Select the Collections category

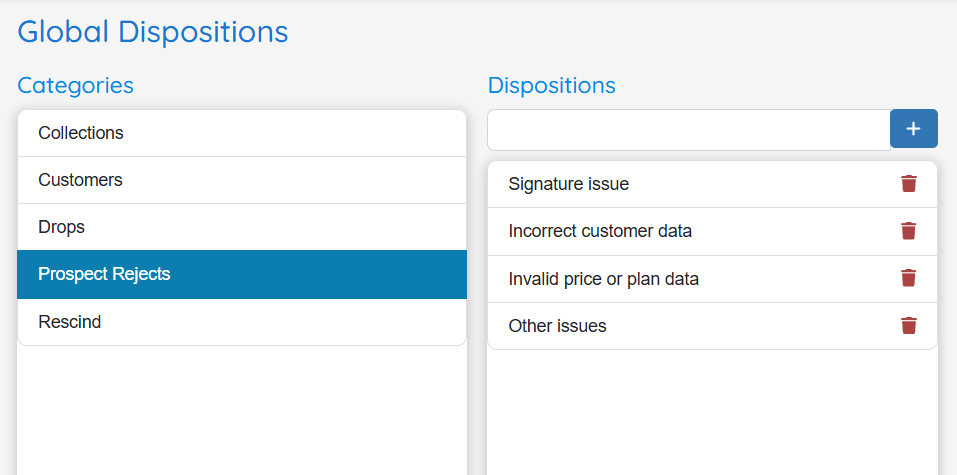click(x=242, y=133)
